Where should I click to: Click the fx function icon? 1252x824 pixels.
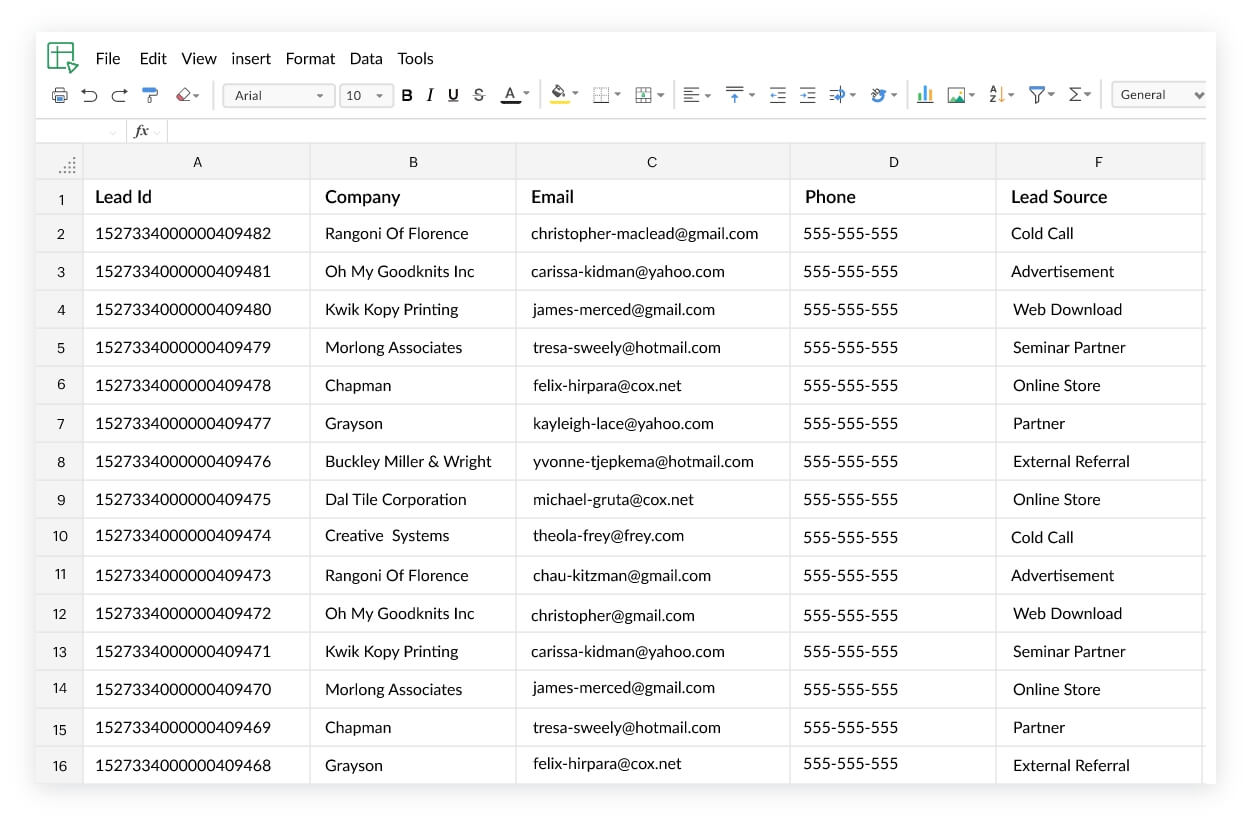(x=141, y=131)
